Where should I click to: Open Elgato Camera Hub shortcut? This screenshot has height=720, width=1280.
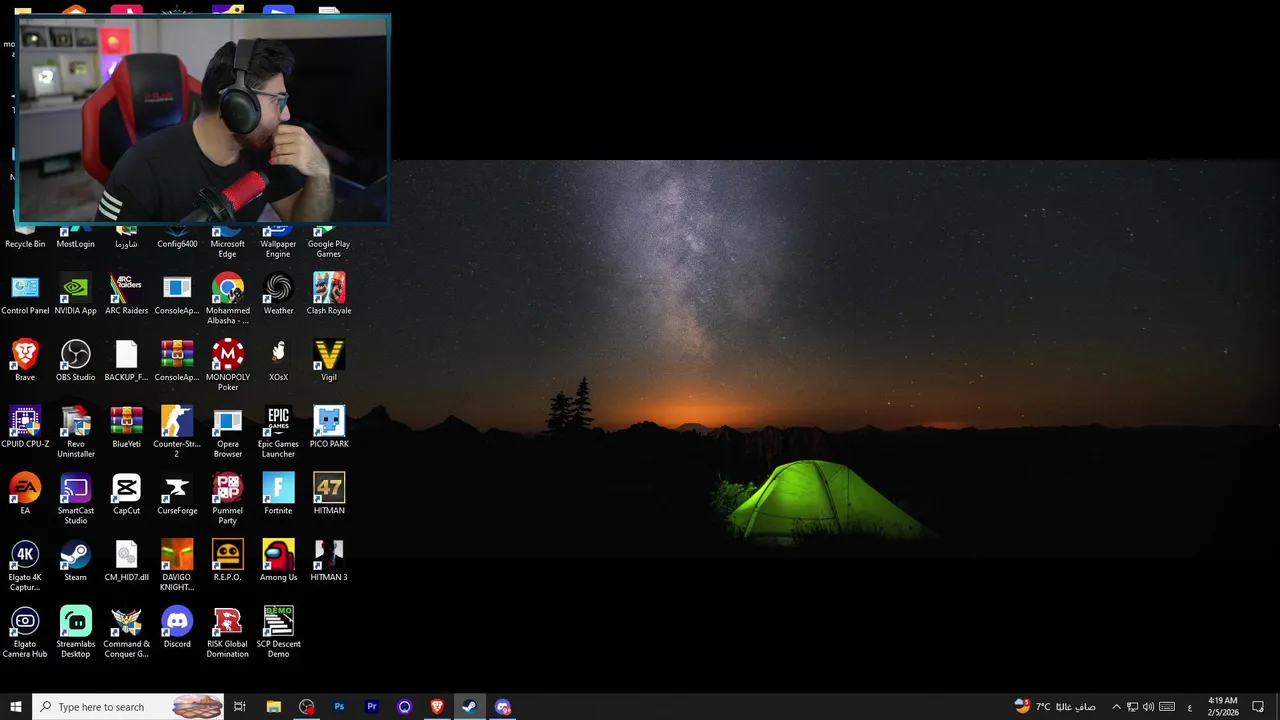point(25,632)
